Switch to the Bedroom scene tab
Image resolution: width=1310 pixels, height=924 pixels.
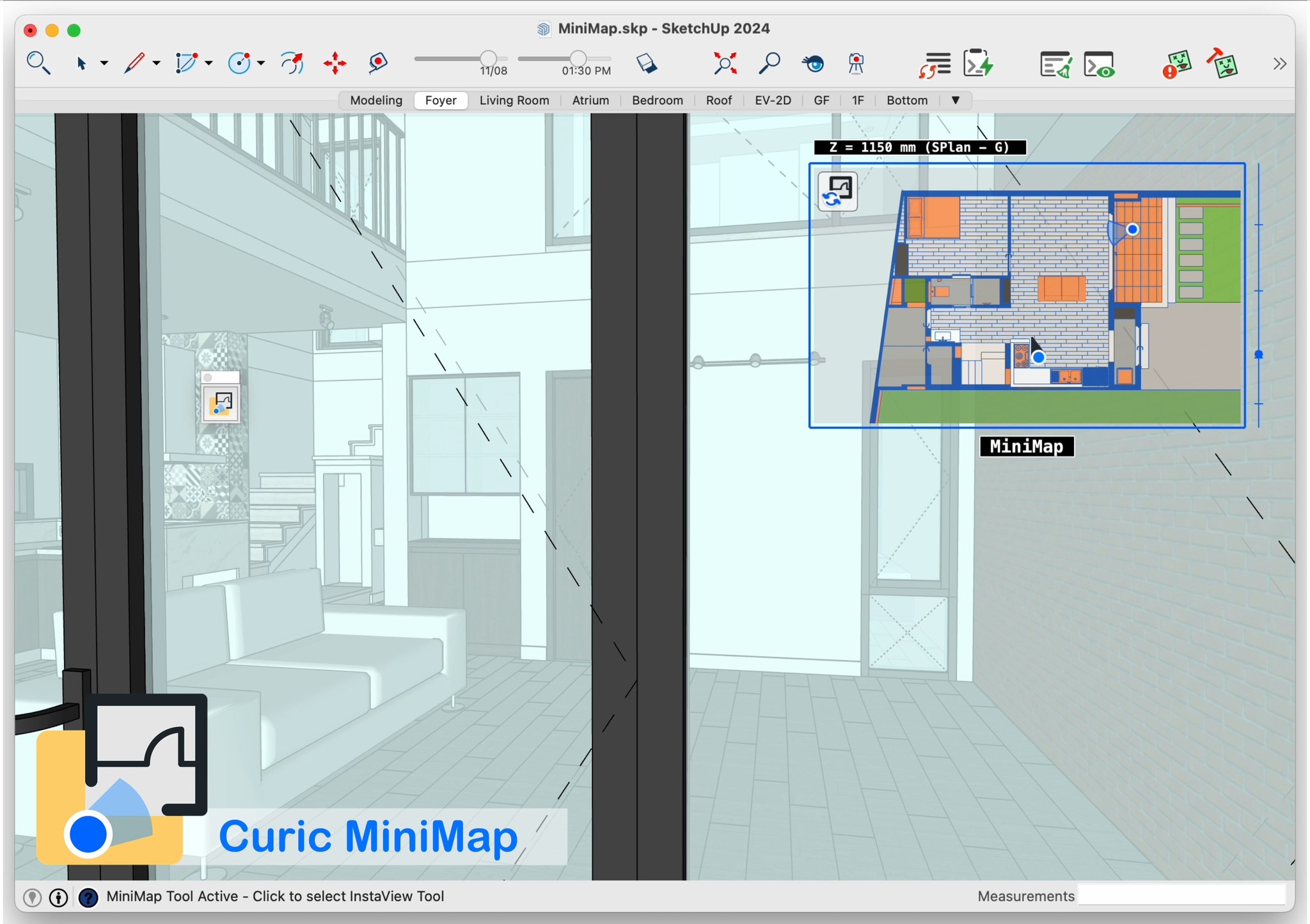(x=657, y=100)
